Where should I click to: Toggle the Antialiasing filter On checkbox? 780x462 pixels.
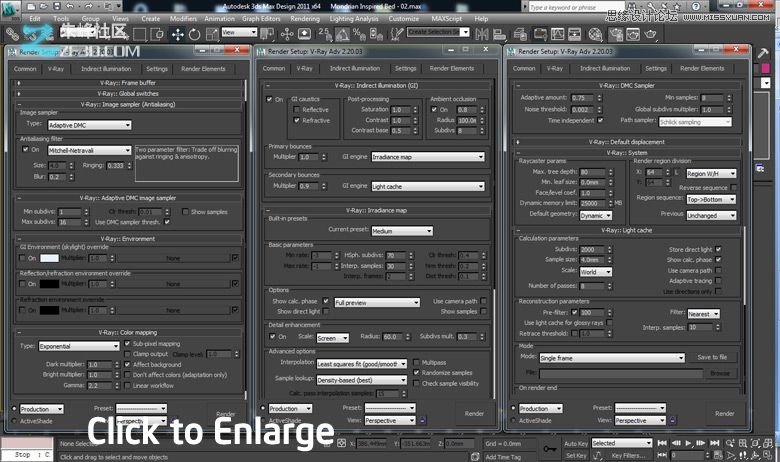25,149
